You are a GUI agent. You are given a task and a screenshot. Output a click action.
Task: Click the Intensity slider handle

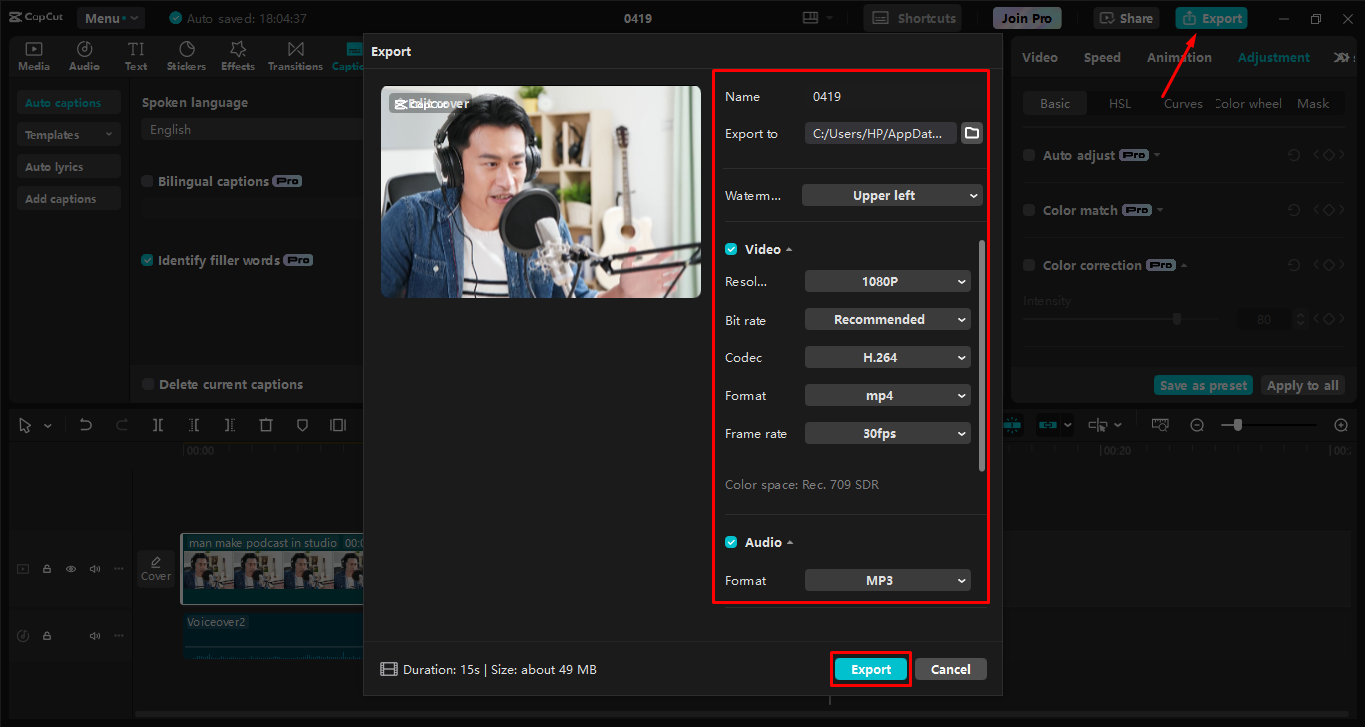[1177, 319]
